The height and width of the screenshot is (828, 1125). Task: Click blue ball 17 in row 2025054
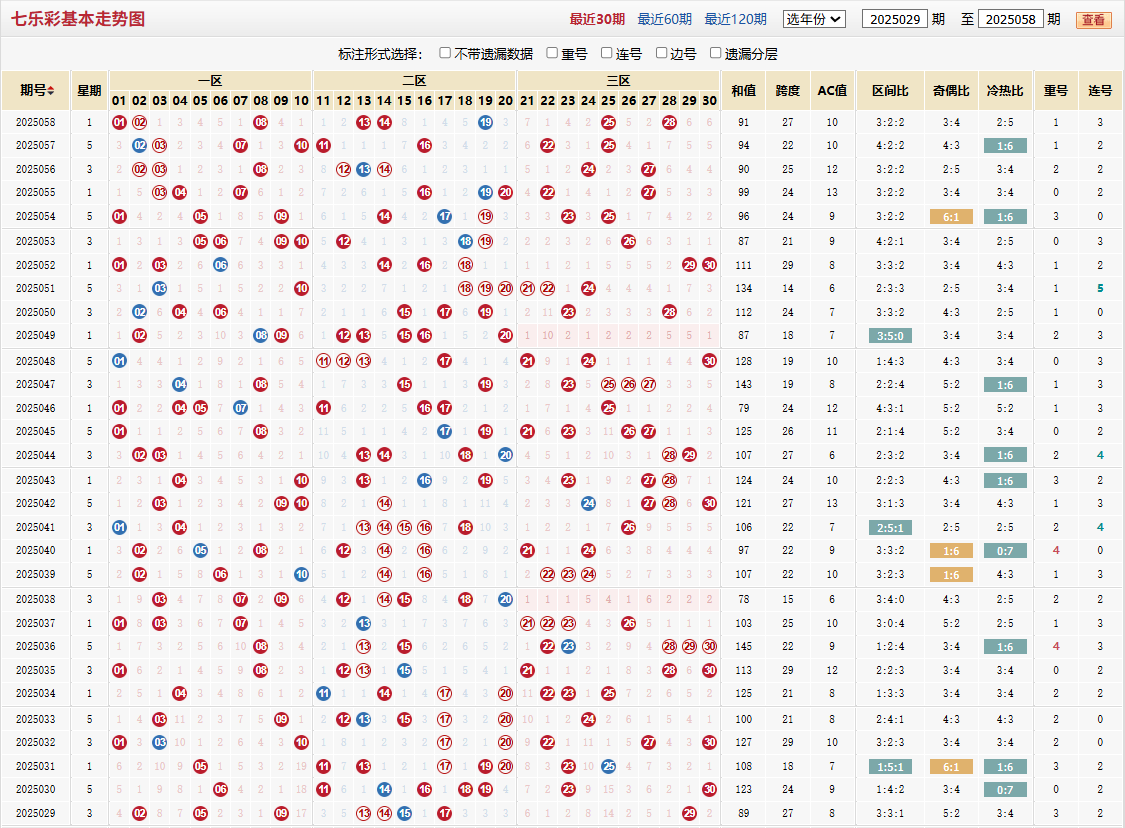pos(445,216)
